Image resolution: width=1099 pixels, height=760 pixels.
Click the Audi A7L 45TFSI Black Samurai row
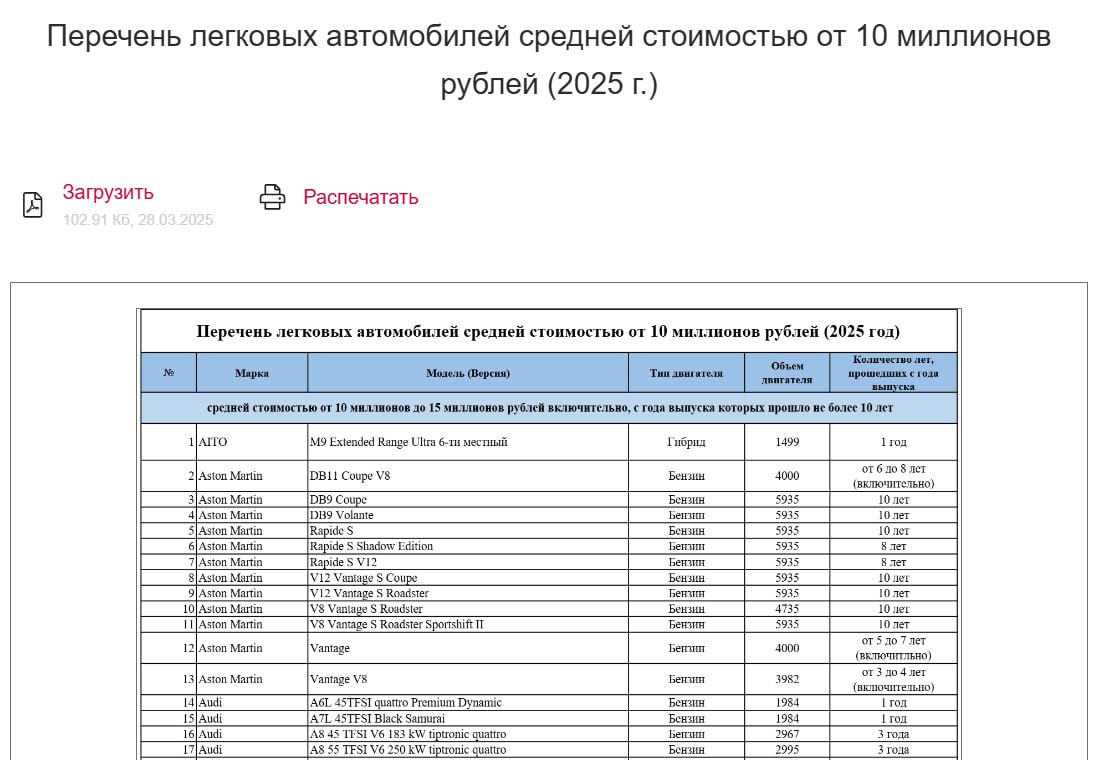549,719
